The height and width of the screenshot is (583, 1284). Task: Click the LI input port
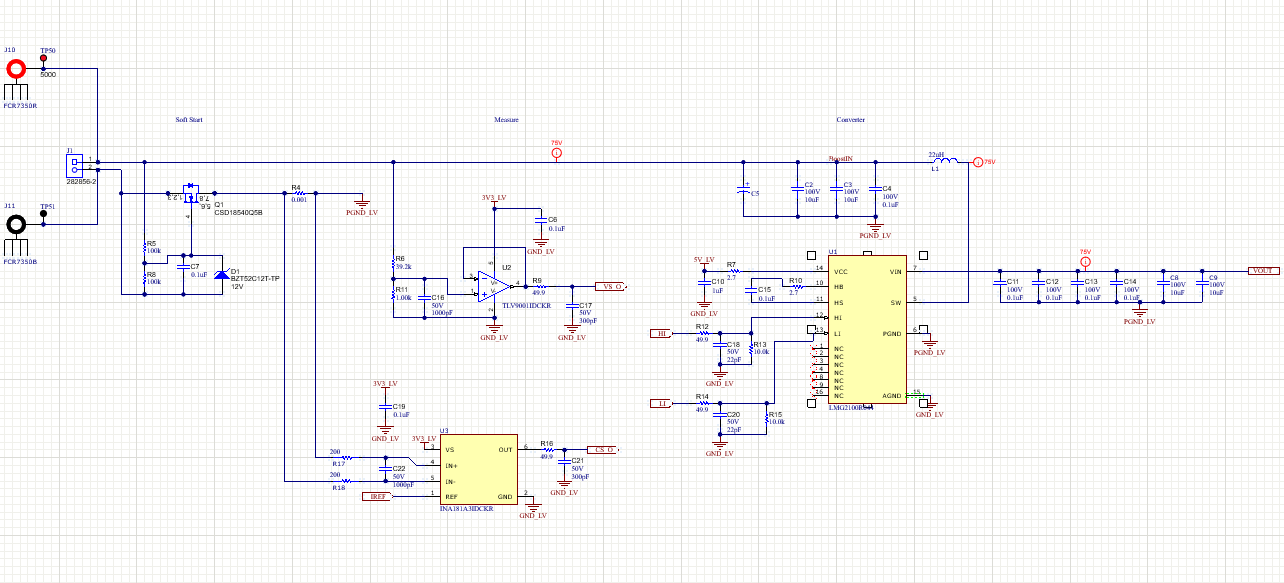point(663,403)
